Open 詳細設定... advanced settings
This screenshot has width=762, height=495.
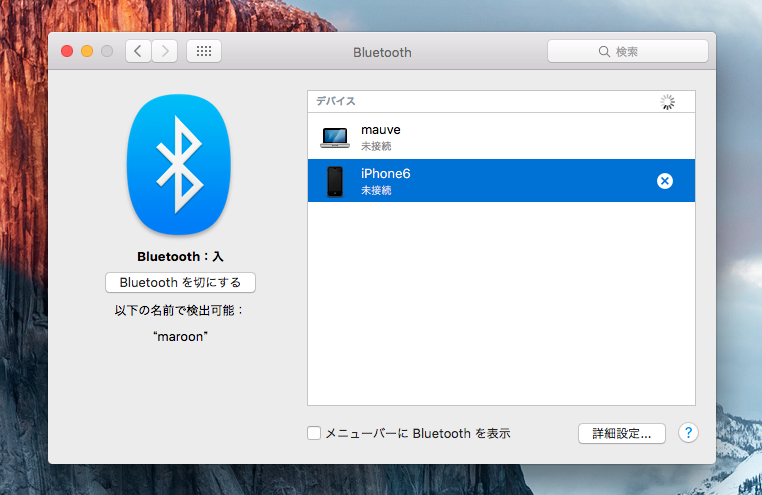coord(622,433)
